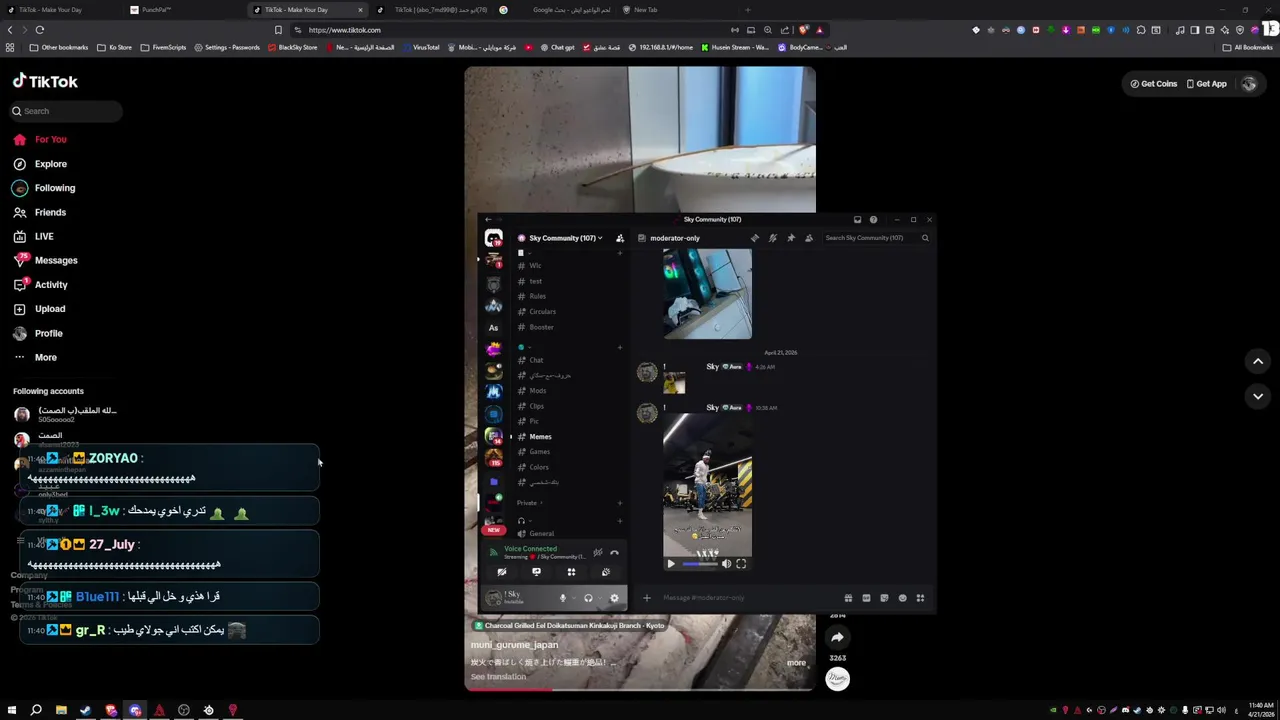1280x720 pixels.
Task: Disconnect from Discord voice call
Action: 614,552
